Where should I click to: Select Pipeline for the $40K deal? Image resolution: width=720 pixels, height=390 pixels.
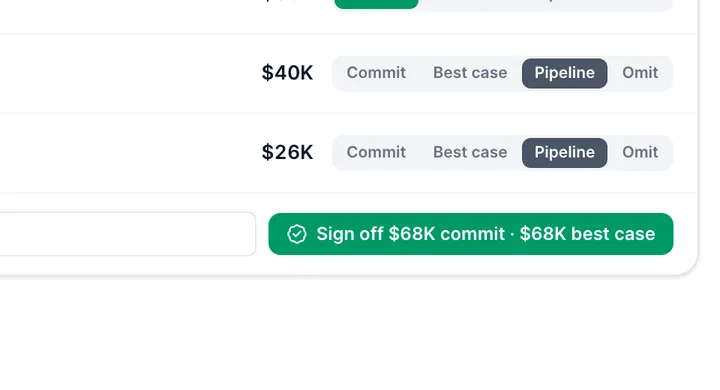click(564, 73)
